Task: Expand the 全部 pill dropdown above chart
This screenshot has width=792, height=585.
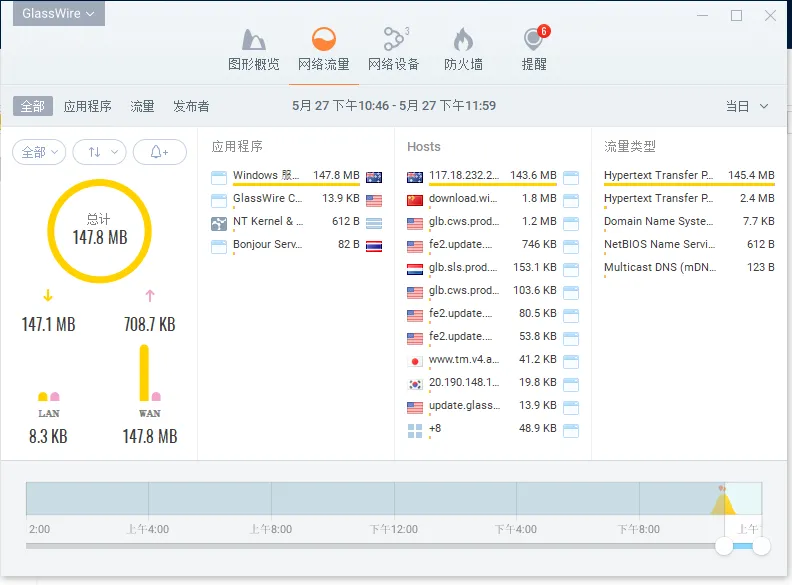Action: (39, 152)
